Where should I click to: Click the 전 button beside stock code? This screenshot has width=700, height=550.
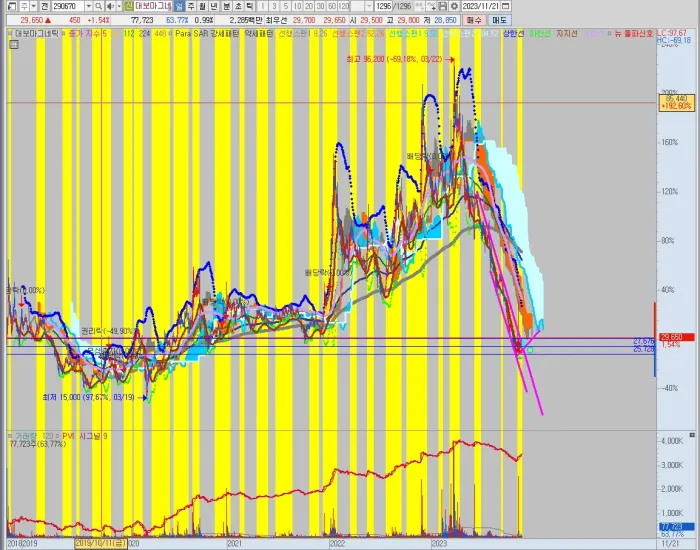pos(45,6)
